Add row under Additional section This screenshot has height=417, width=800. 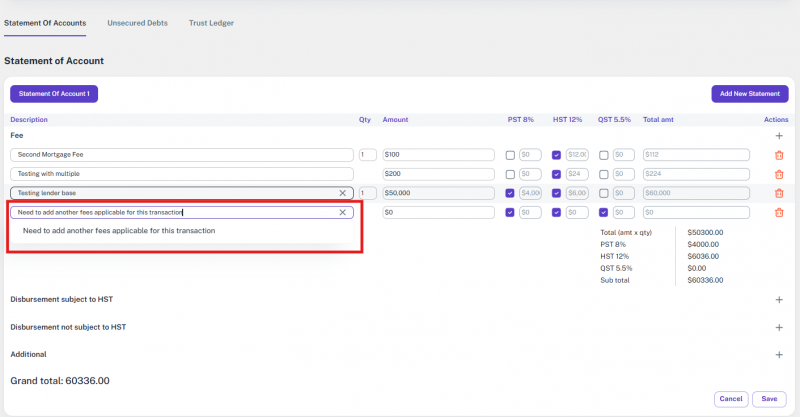click(x=779, y=354)
